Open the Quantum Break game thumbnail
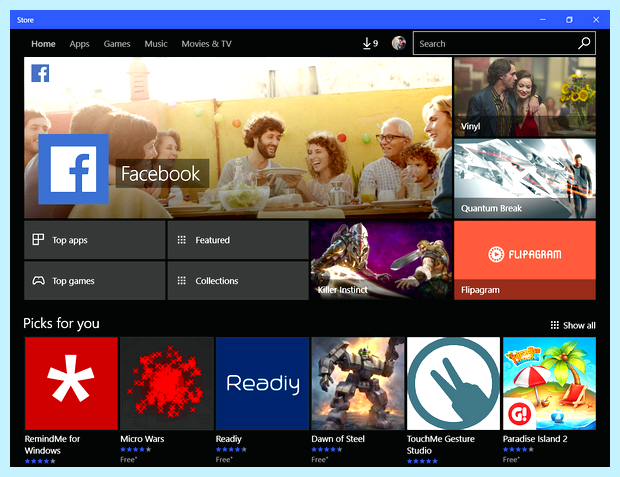620x477 pixels. point(525,178)
